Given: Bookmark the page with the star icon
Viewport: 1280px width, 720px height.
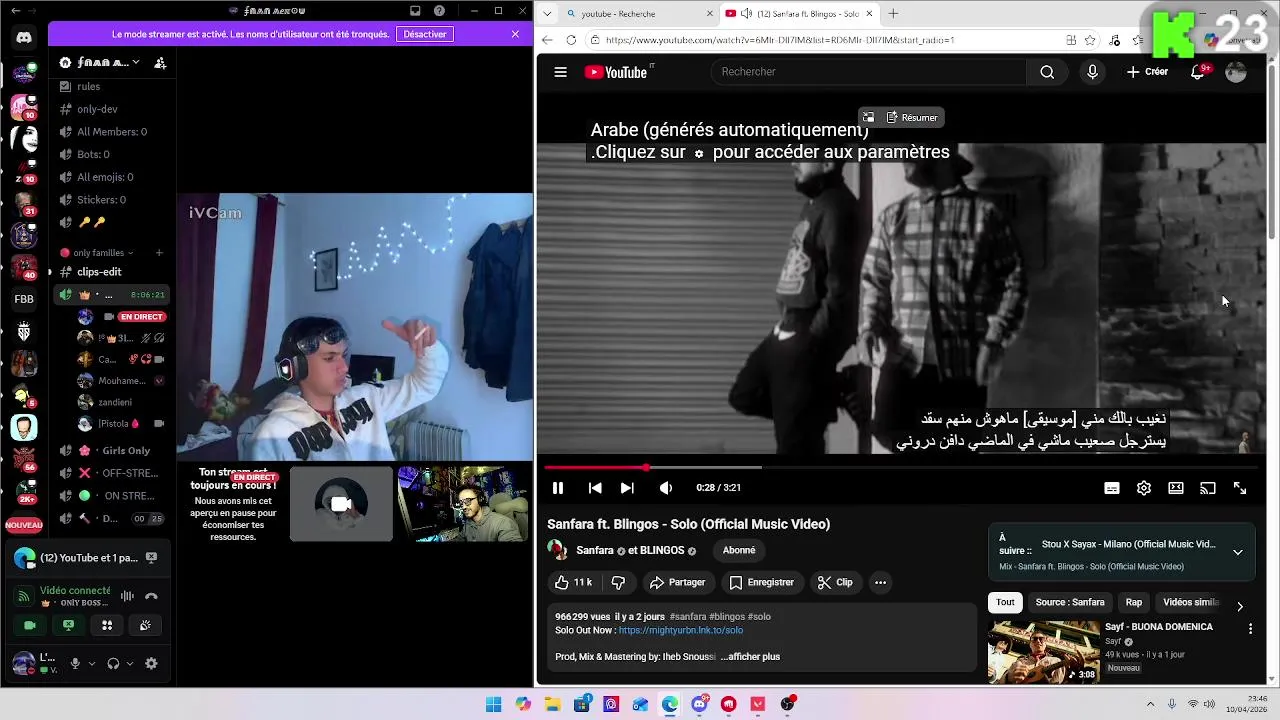Looking at the screenshot, I should (1090, 40).
